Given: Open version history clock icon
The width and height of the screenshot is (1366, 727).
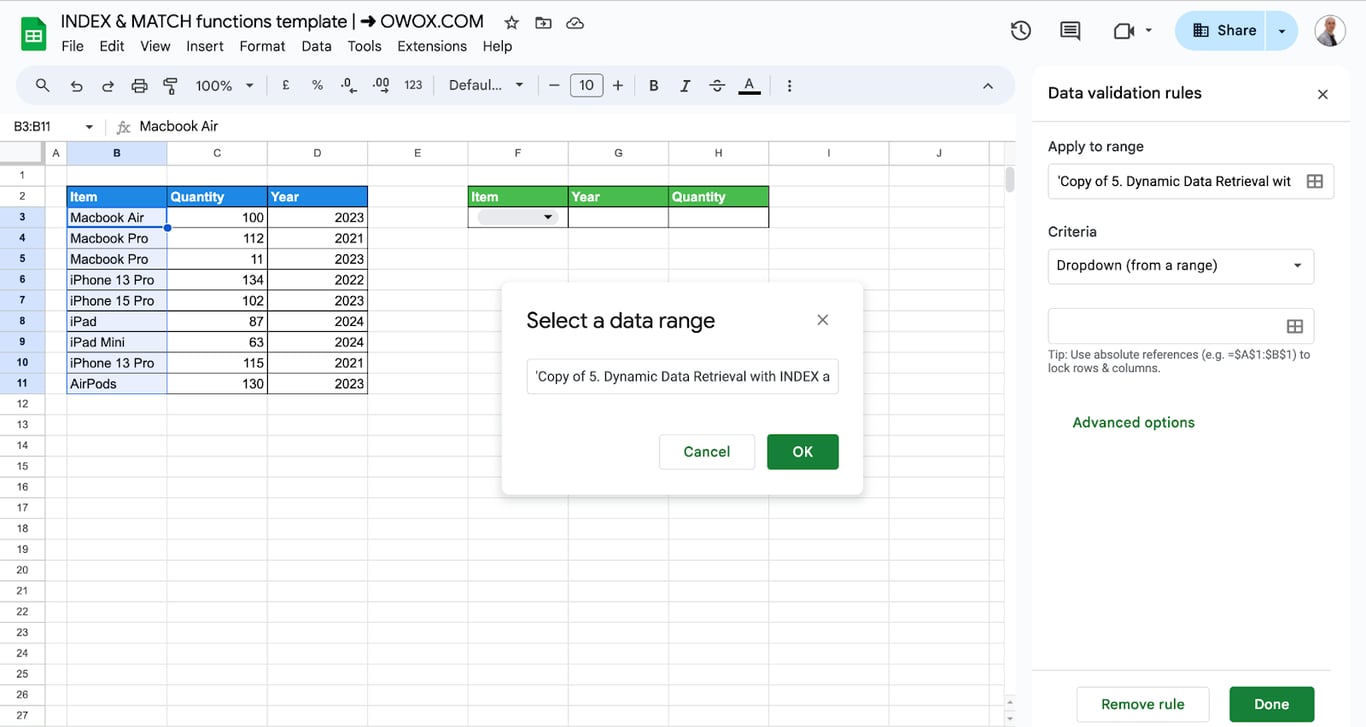Looking at the screenshot, I should click(x=1020, y=31).
